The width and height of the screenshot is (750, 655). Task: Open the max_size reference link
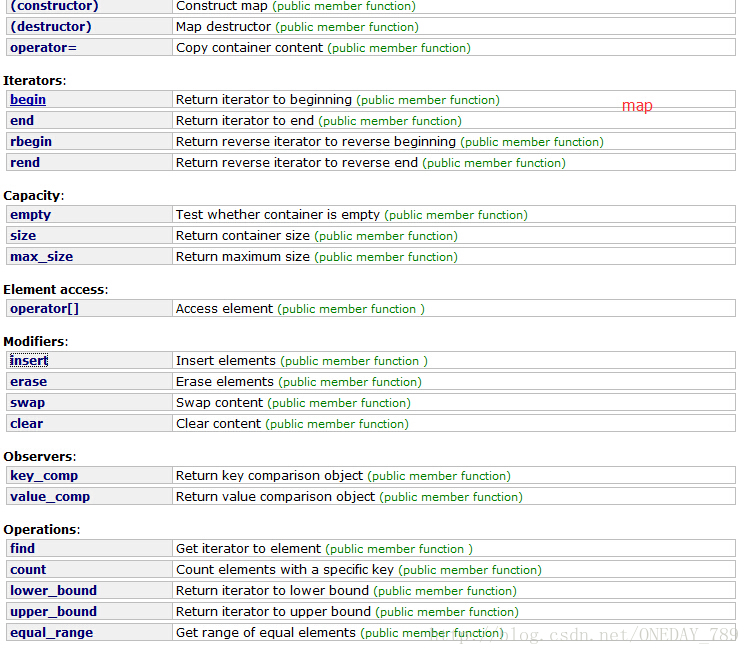[x=42, y=257]
